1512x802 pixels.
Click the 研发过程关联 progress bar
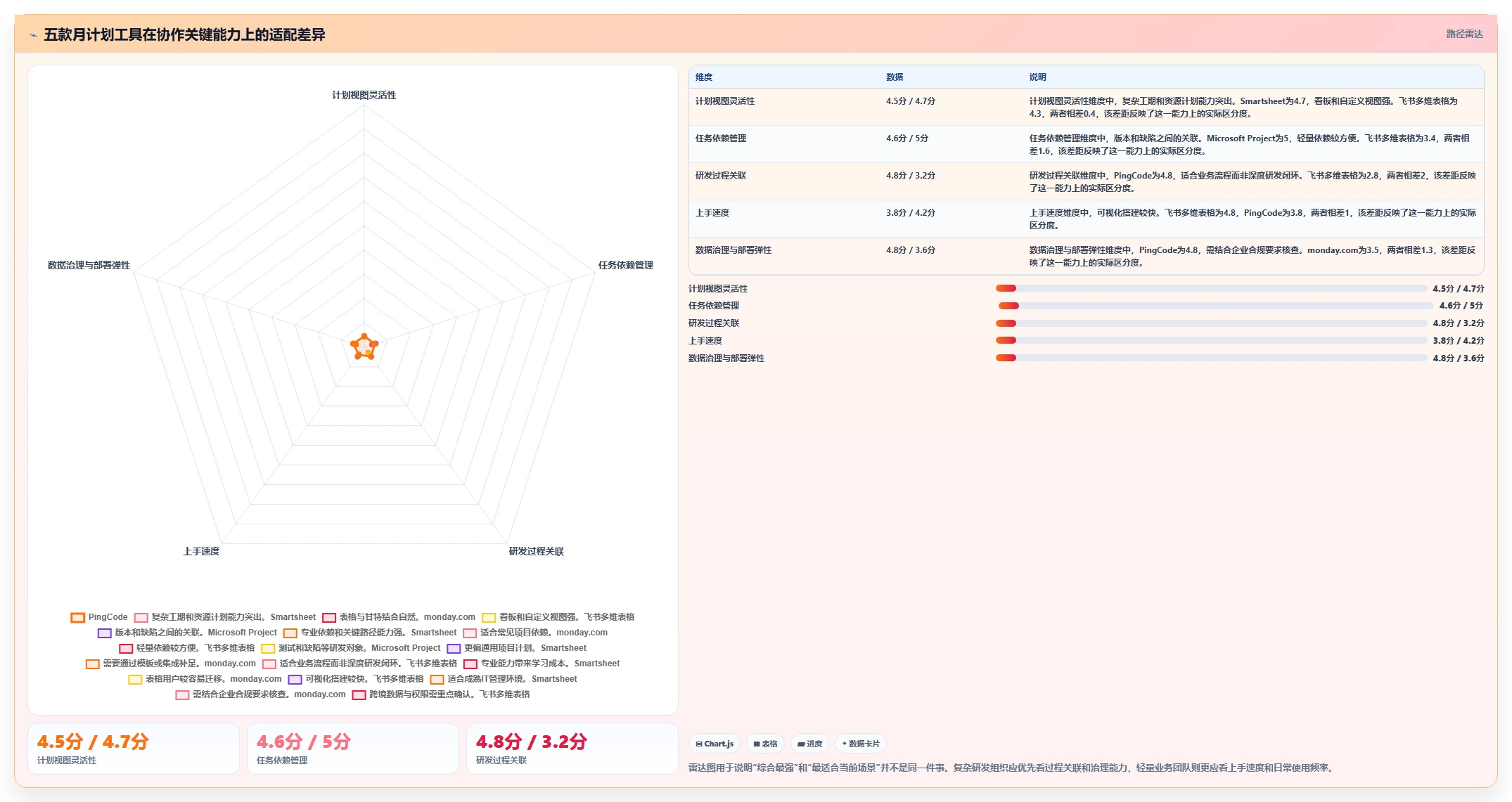tap(1211, 323)
